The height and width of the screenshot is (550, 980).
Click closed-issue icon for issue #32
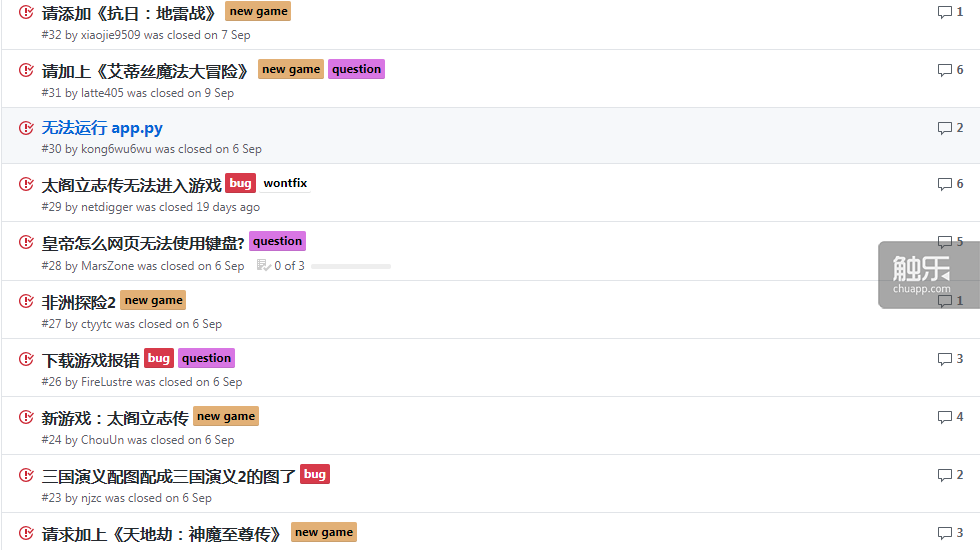point(26,12)
